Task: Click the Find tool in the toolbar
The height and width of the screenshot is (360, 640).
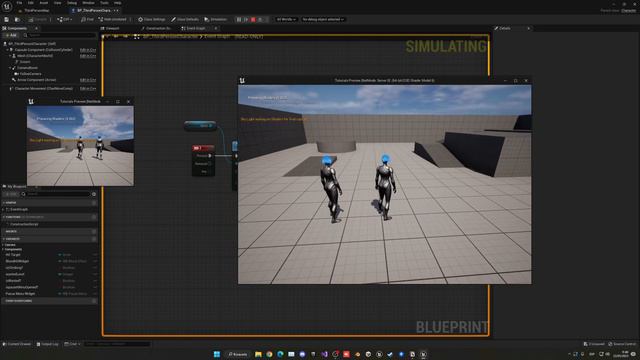Action: tap(87, 19)
